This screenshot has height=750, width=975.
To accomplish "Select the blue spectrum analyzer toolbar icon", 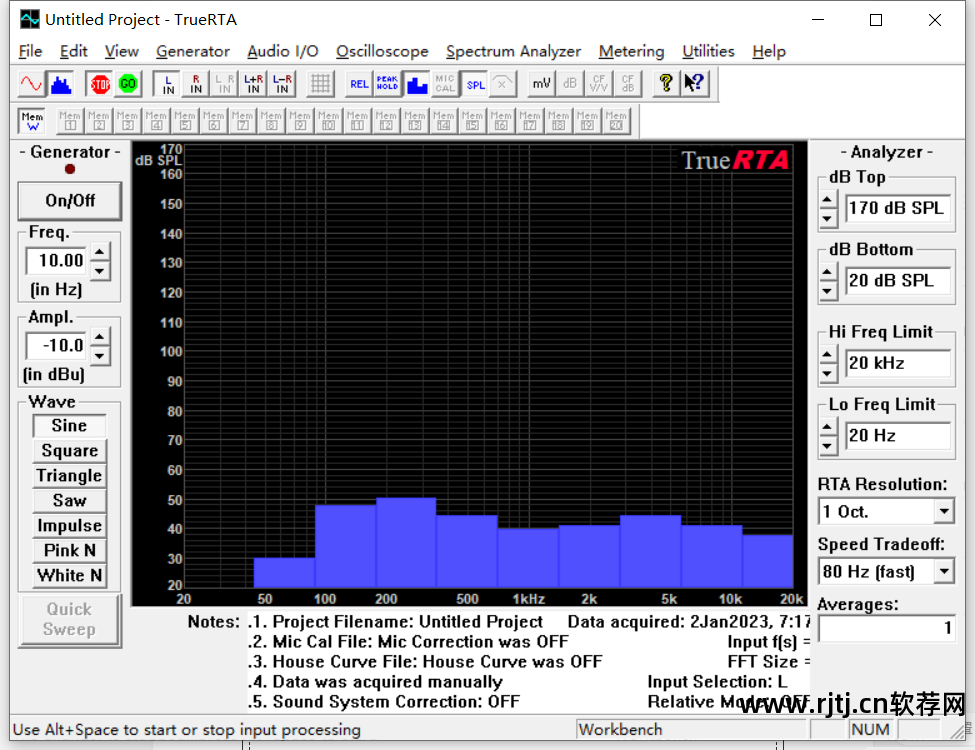I will 60,83.
